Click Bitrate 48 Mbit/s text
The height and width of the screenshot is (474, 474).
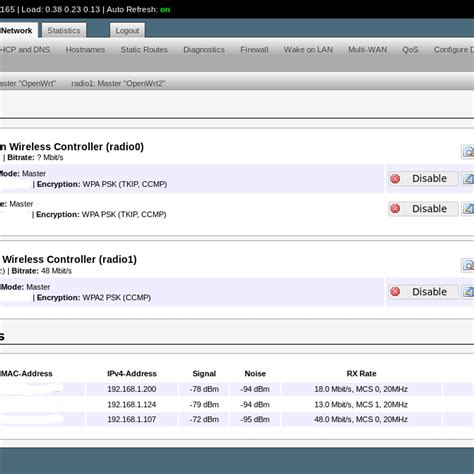(42, 271)
